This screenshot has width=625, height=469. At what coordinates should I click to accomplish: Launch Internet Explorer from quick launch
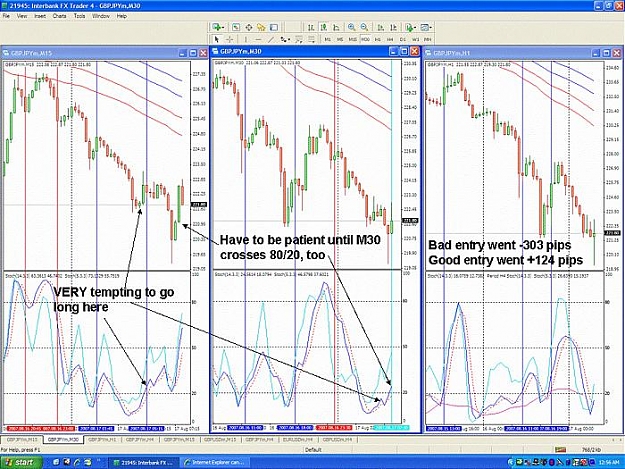[77, 462]
